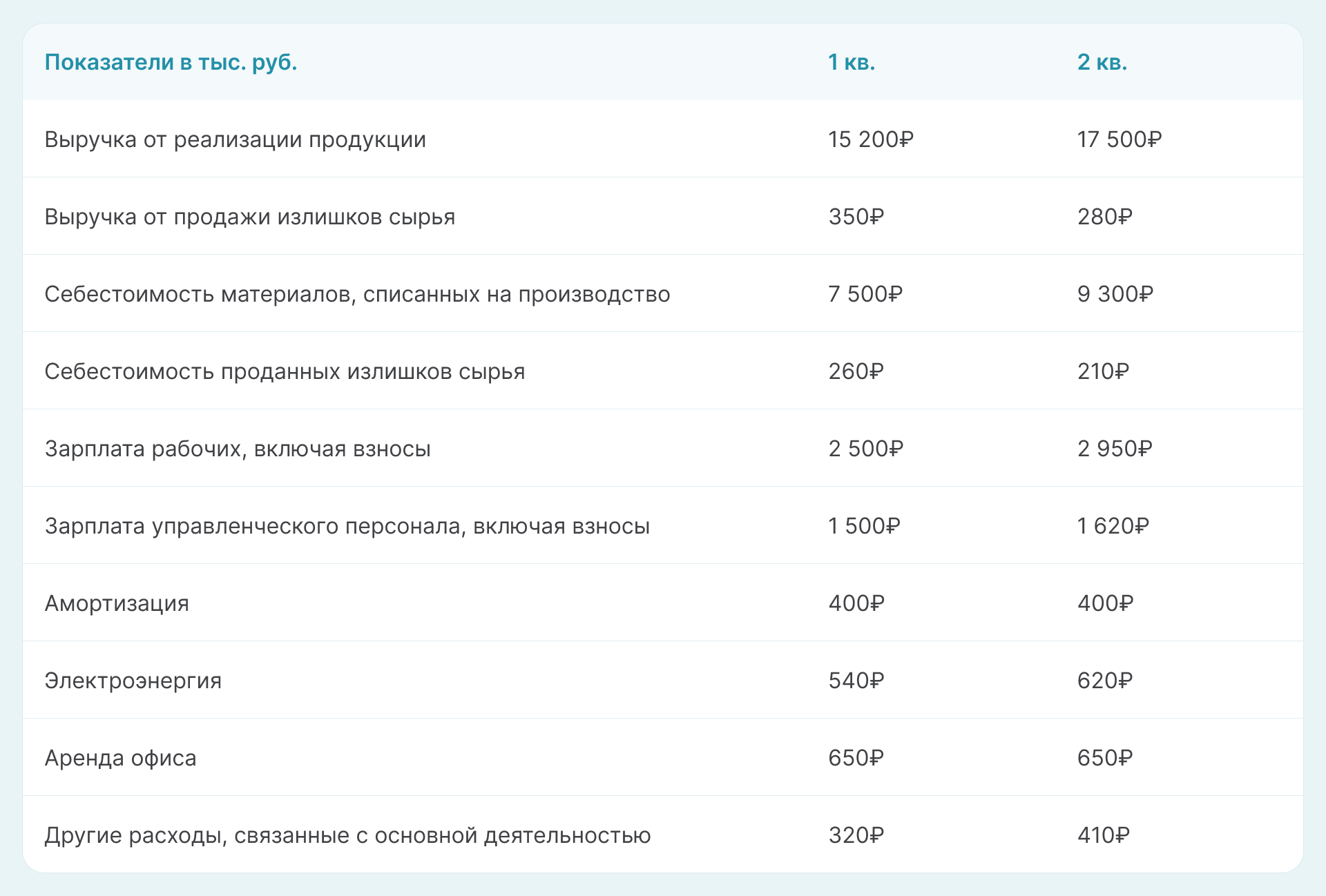
Task: Click the 1 620₽ management salary cell
Action: [1113, 526]
